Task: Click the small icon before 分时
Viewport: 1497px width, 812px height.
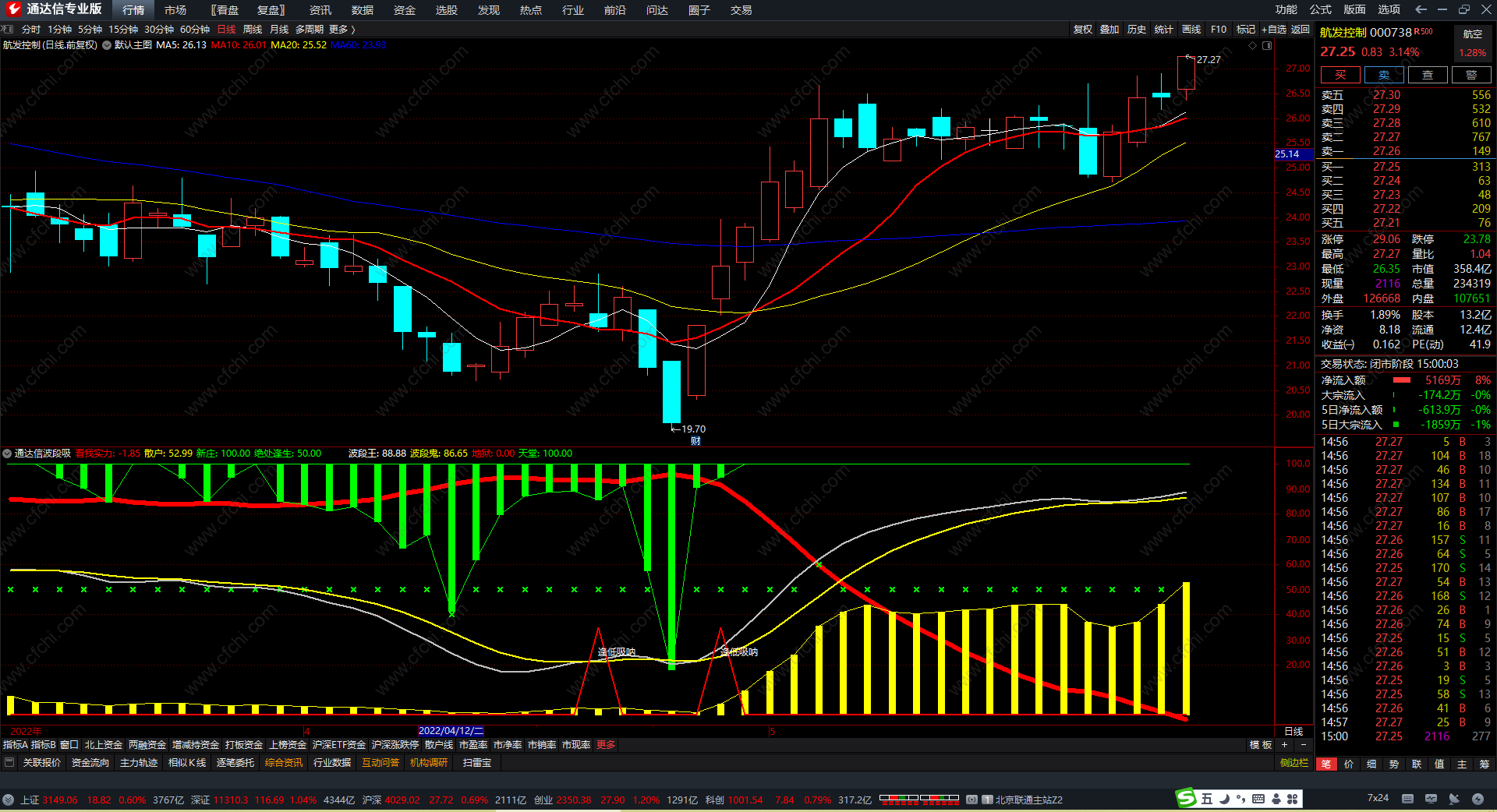Action: [8, 29]
